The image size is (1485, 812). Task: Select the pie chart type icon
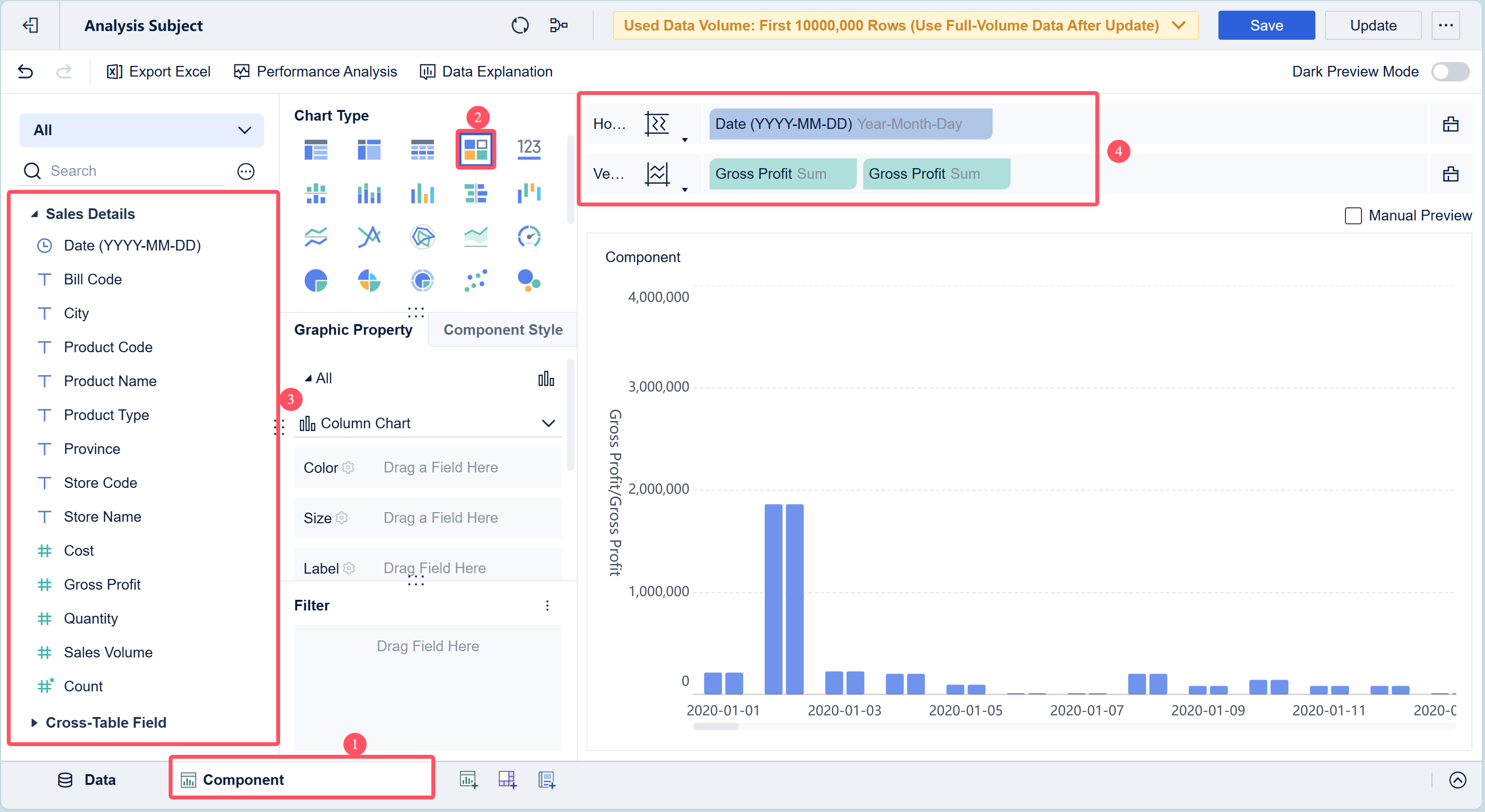pyautogui.click(x=316, y=281)
